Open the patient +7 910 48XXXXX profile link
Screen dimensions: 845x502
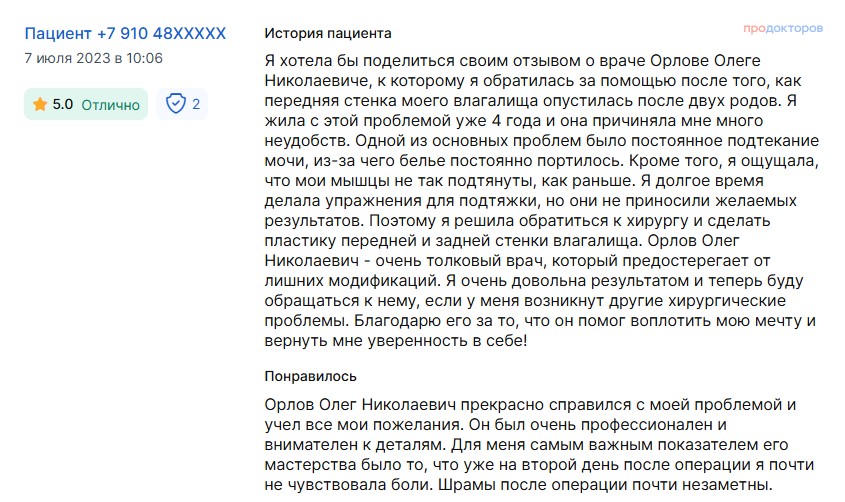(x=125, y=34)
